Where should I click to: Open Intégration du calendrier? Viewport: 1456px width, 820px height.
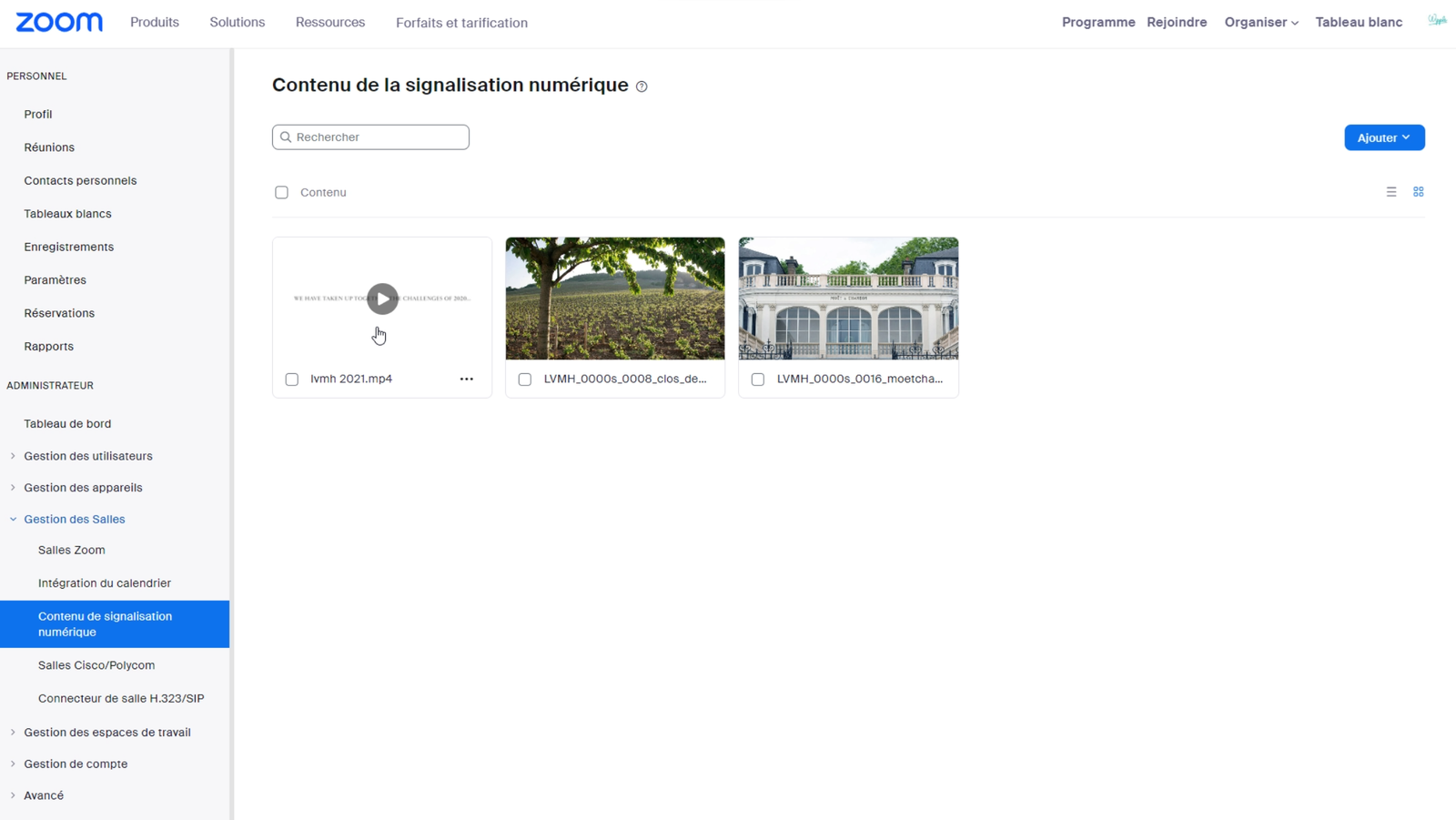tap(105, 583)
